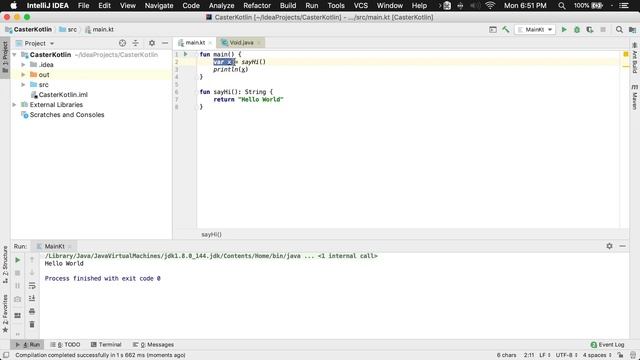640x360 pixels.
Task: Click the restore layout icon in Run panel
Action: pyautogui.click(x=18, y=316)
